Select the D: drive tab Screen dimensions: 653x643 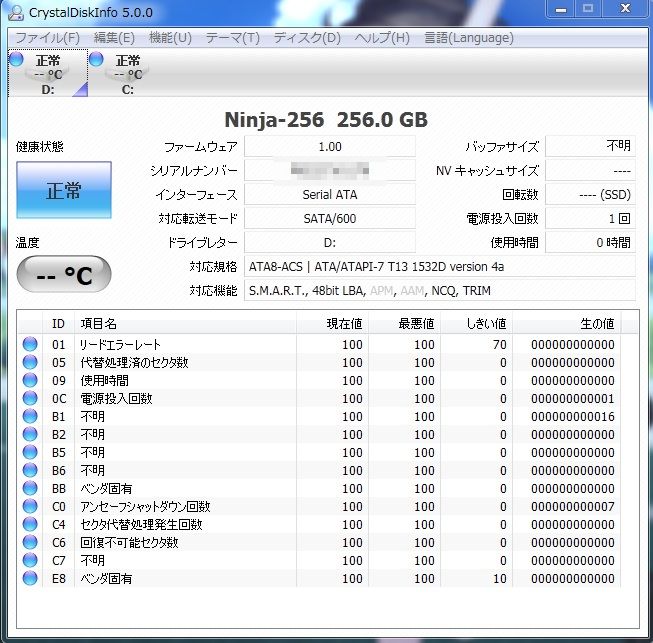[x=48, y=73]
